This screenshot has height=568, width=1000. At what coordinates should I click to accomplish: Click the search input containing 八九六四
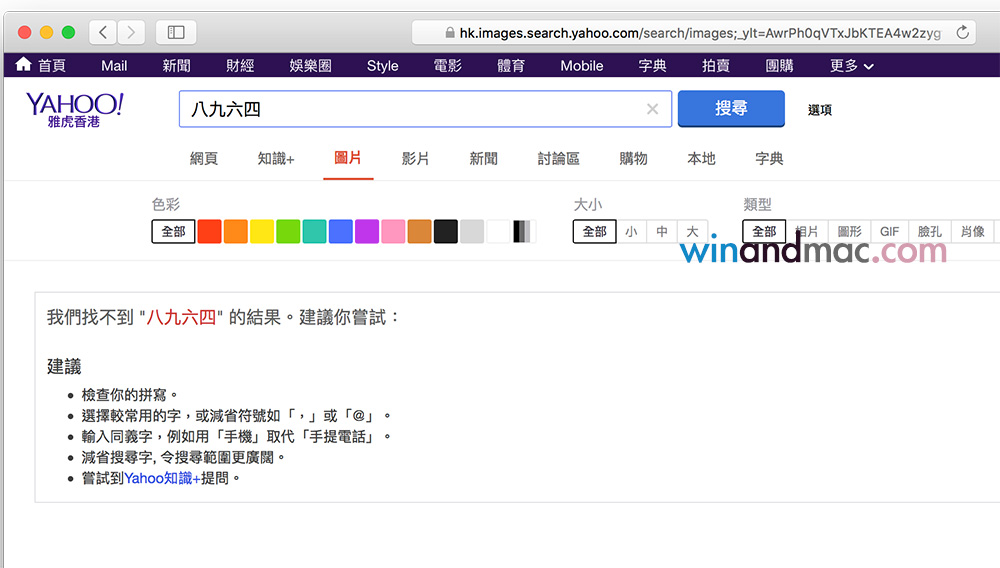tap(410, 109)
